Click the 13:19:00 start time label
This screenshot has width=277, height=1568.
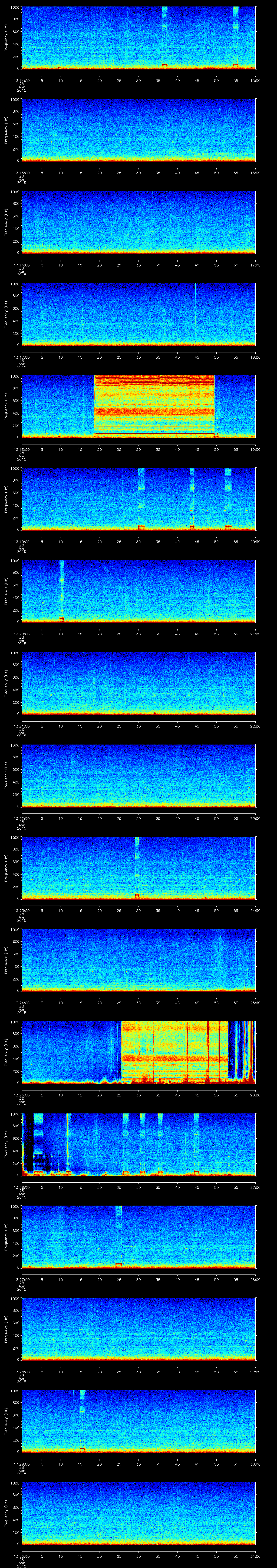pos(21,542)
